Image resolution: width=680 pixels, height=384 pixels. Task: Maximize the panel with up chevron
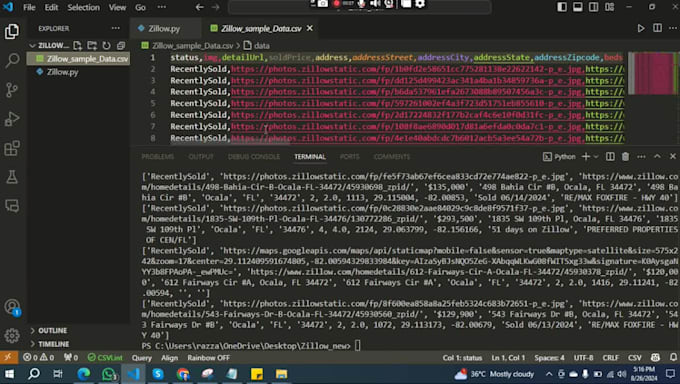657,157
